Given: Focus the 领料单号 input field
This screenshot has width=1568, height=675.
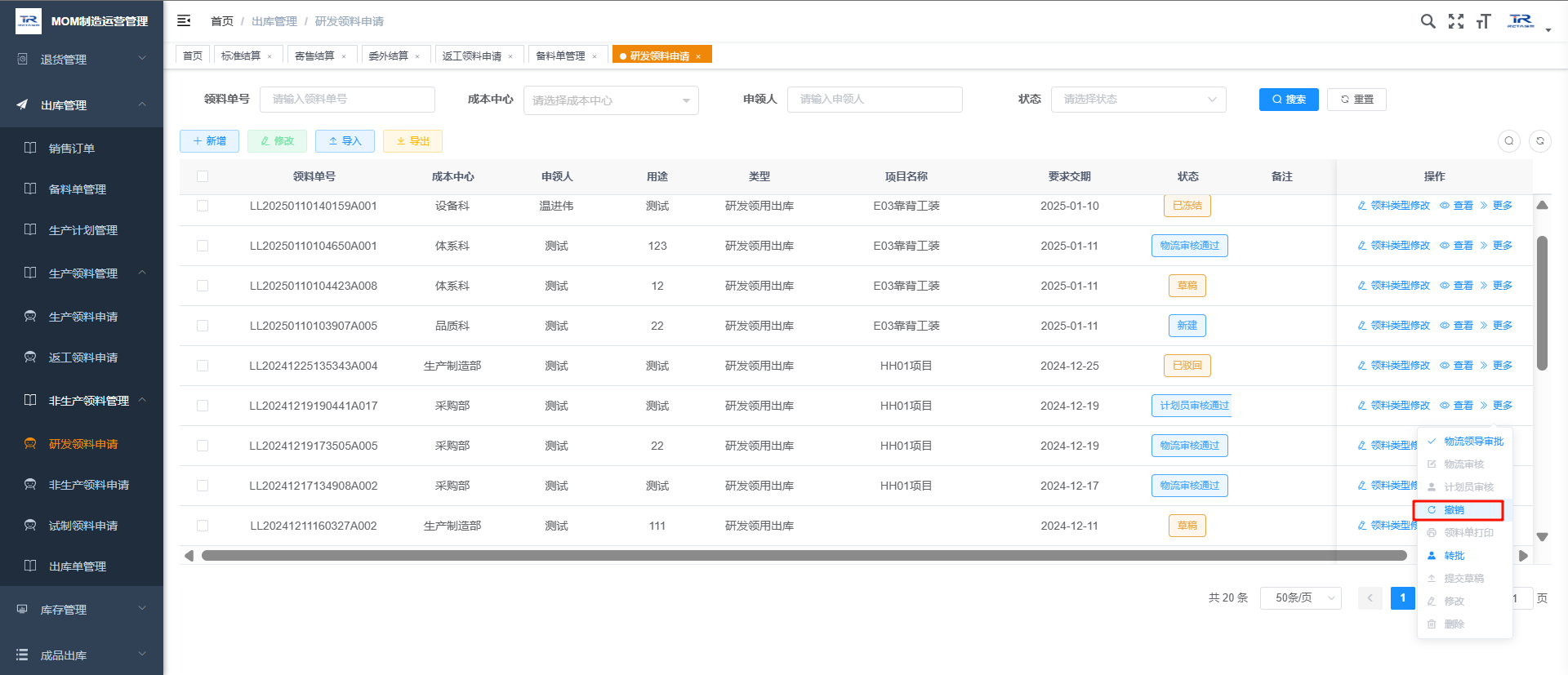Looking at the screenshot, I should 347,100.
